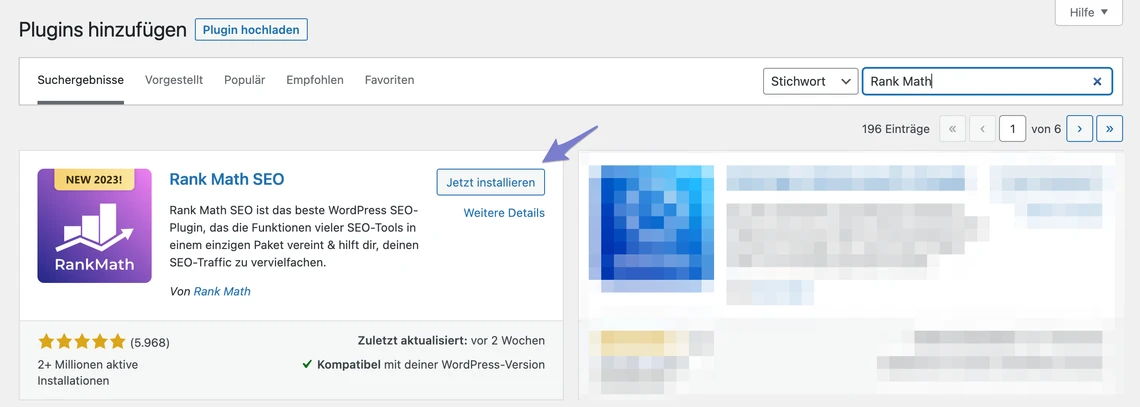Select the current page number box
This screenshot has width=1140, height=407.
point(1012,129)
